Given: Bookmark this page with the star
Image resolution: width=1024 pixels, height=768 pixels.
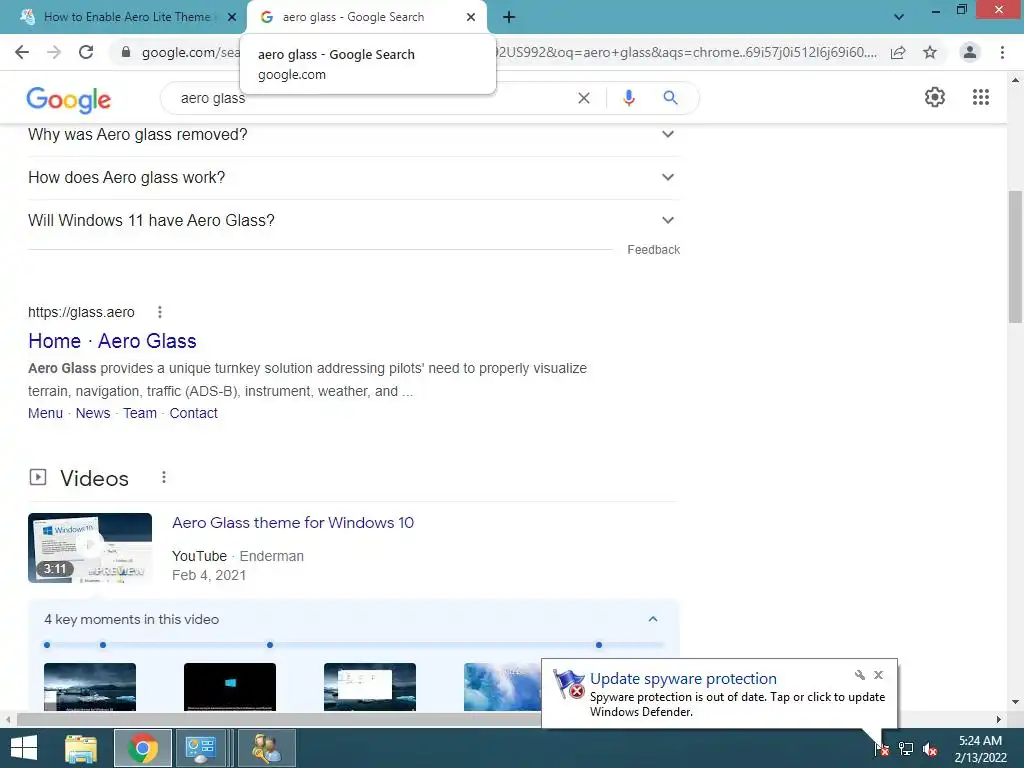Looking at the screenshot, I should tap(930, 52).
